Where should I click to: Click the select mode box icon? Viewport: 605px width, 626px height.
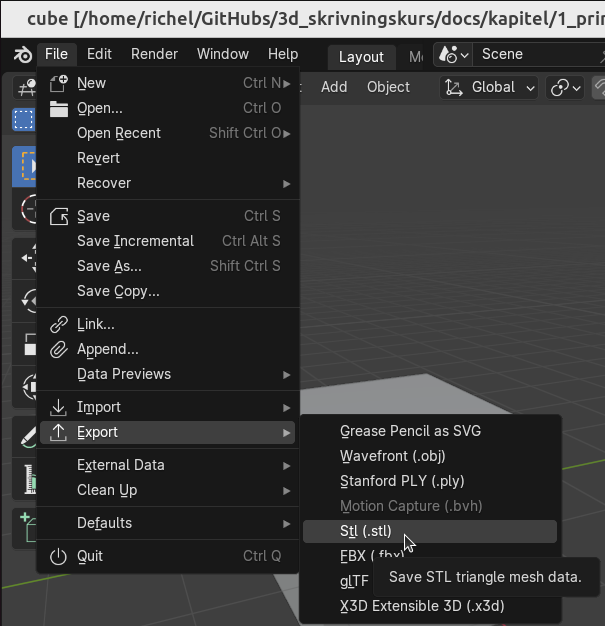click(x=24, y=119)
